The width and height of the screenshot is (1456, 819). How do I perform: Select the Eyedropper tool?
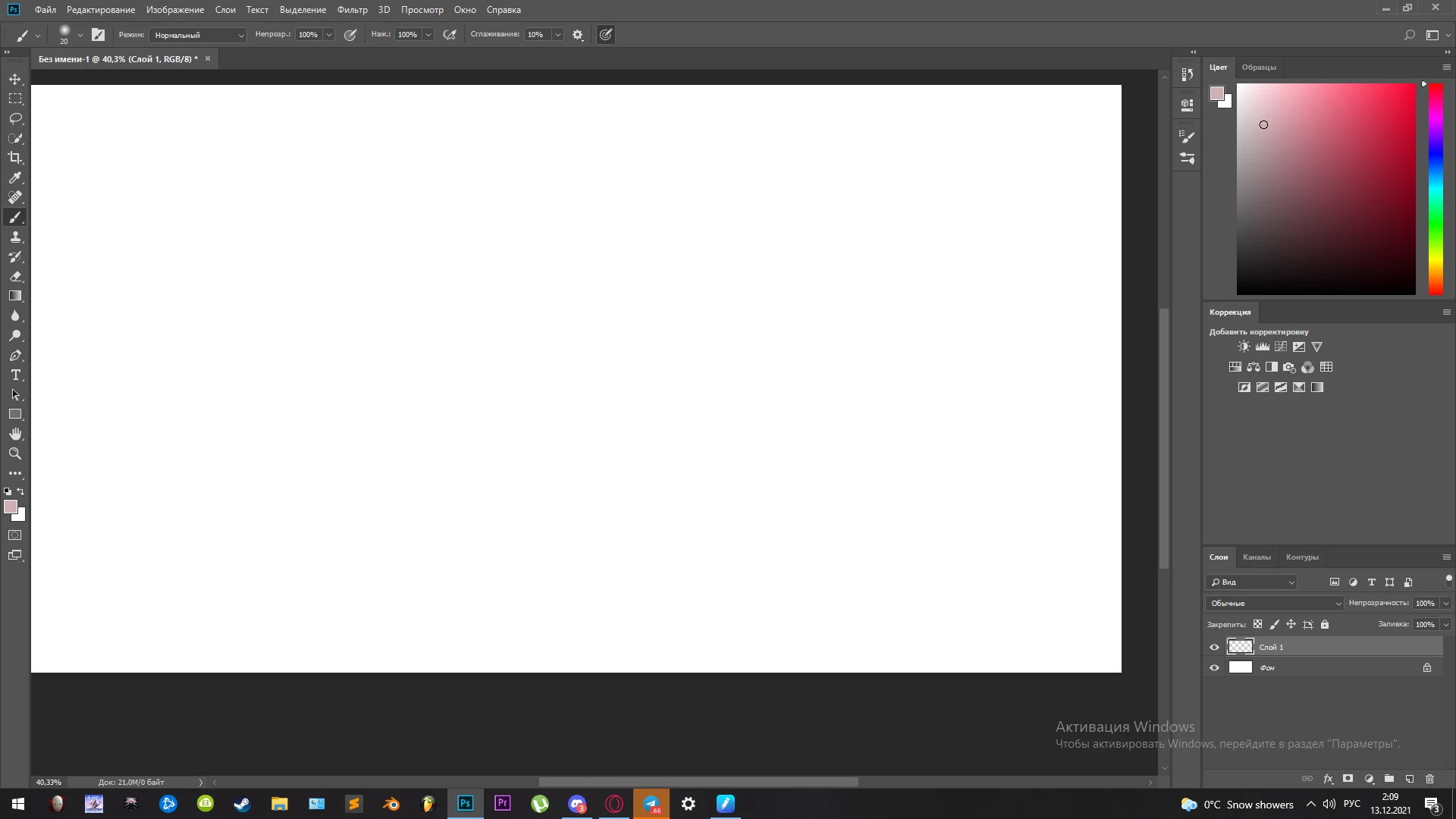point(15,177)
